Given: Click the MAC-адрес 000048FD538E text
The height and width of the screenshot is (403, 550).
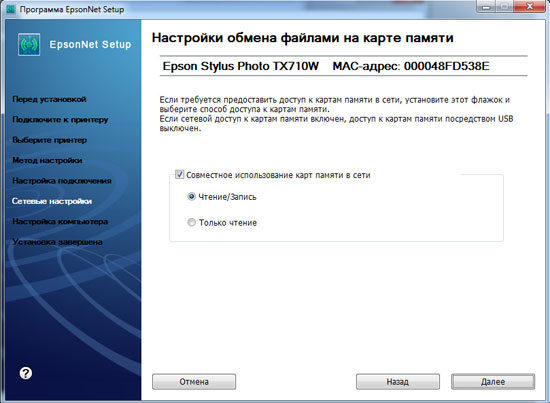Looking at the screenshot, I should (411, 66).
